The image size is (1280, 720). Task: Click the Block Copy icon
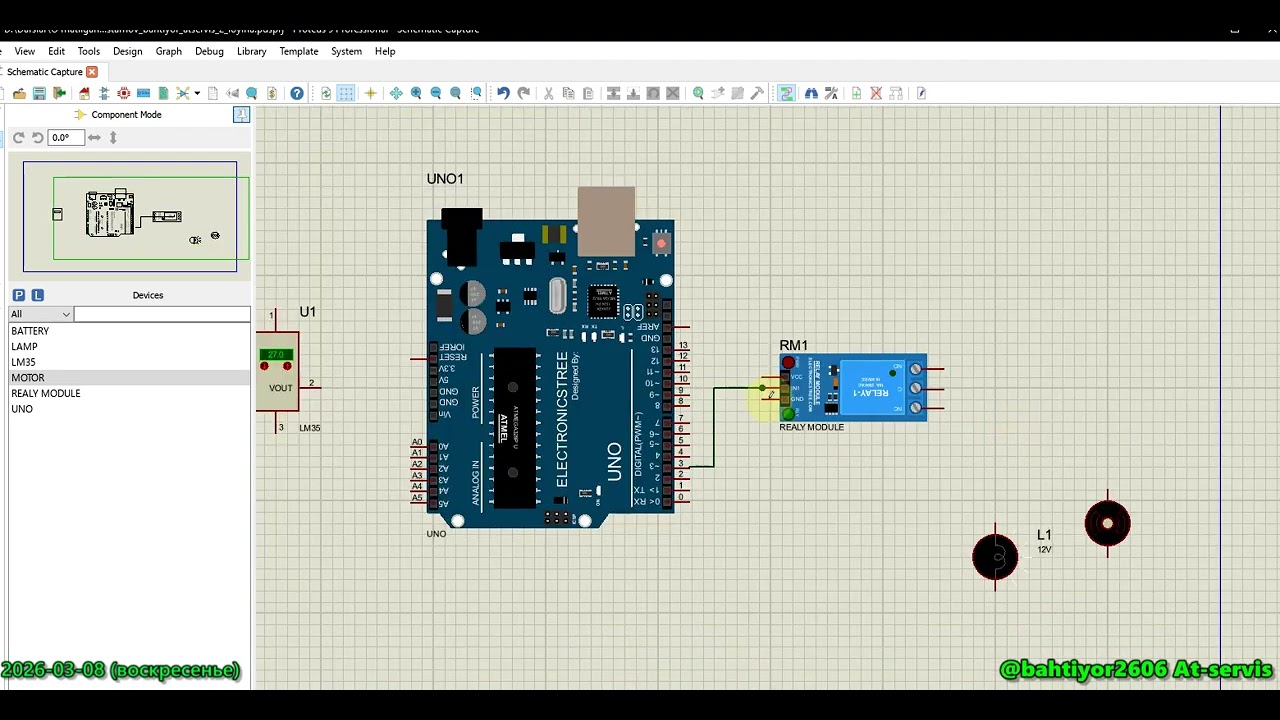point(613,93)
